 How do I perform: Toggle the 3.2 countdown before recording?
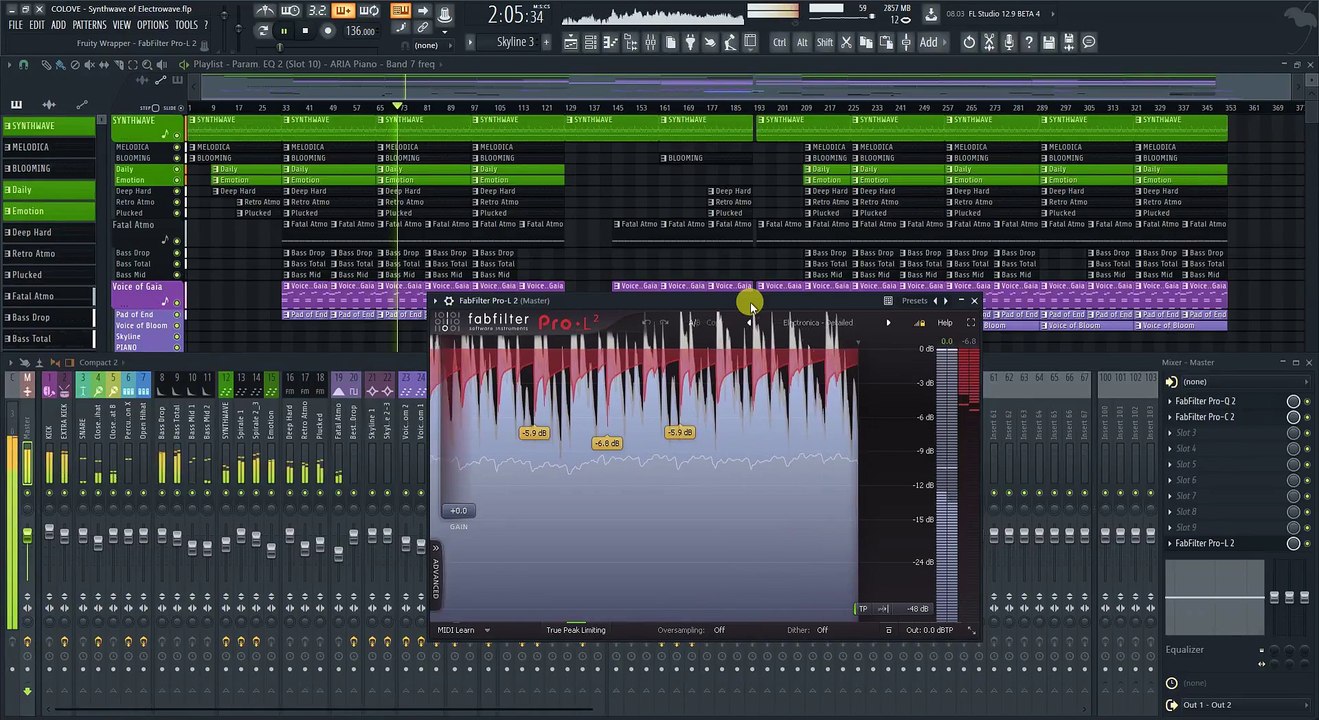317,11
